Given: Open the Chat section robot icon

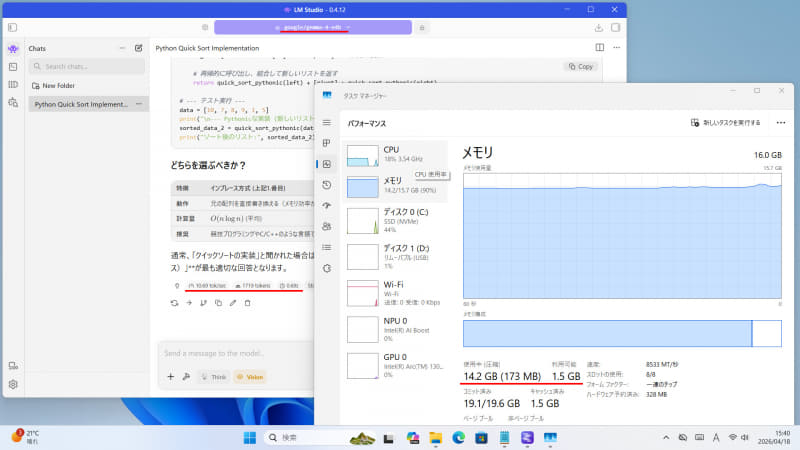Looking at the screenshot, I should [13, 48].
